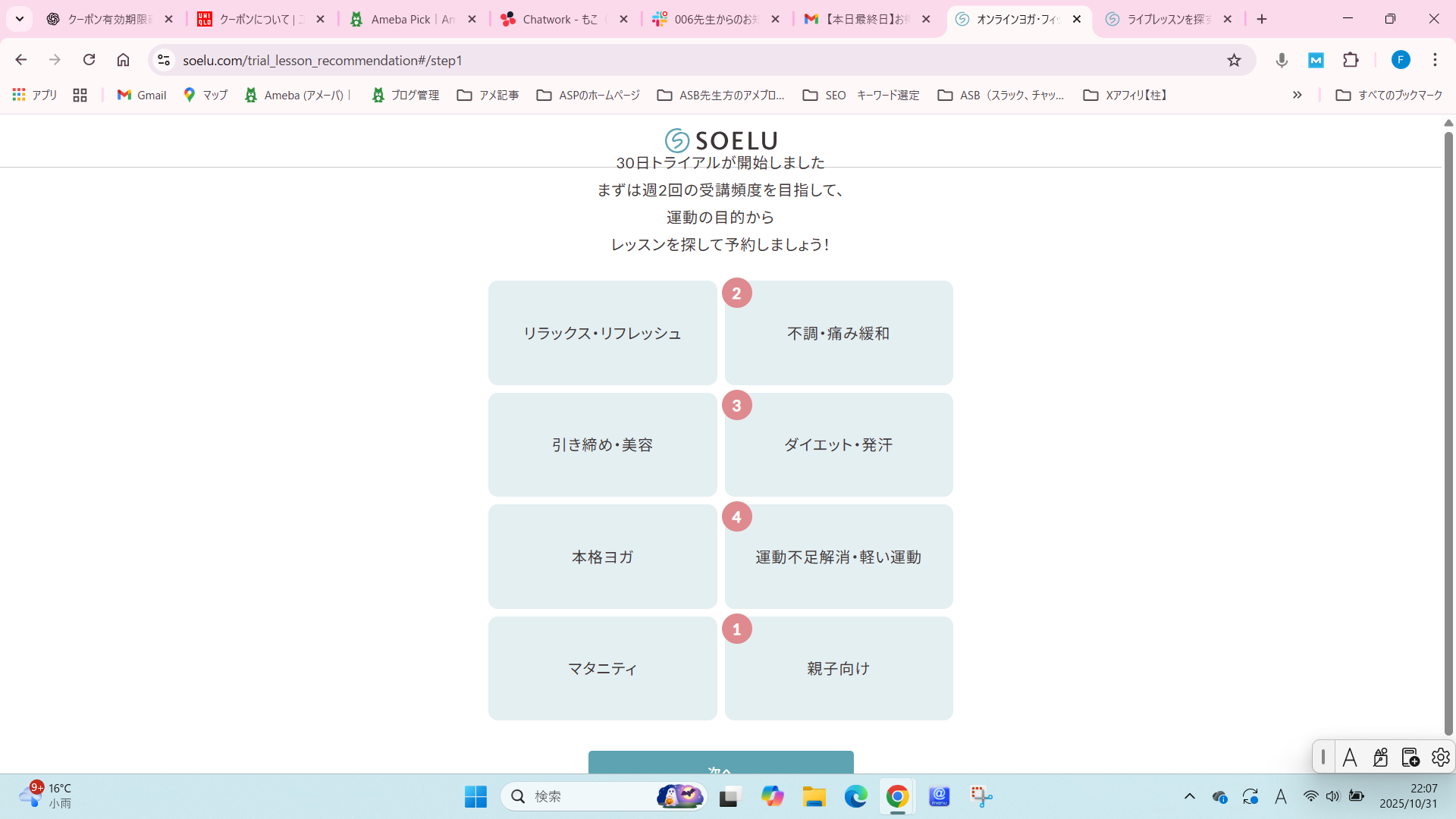Click the teal 次へ button

coord(720,763)
